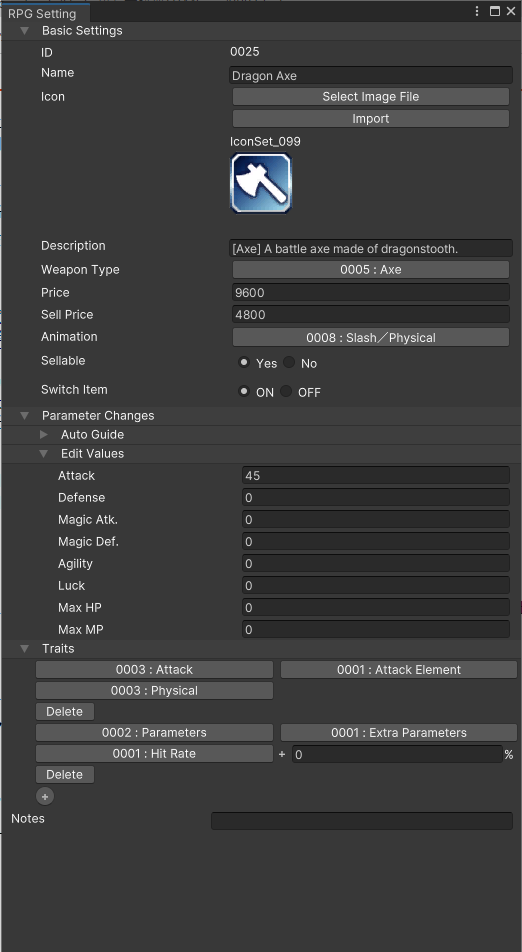Open the panel's three-dot options menu
The height and width of the screenshot is (952, 522).
click(x=477, y=11)
